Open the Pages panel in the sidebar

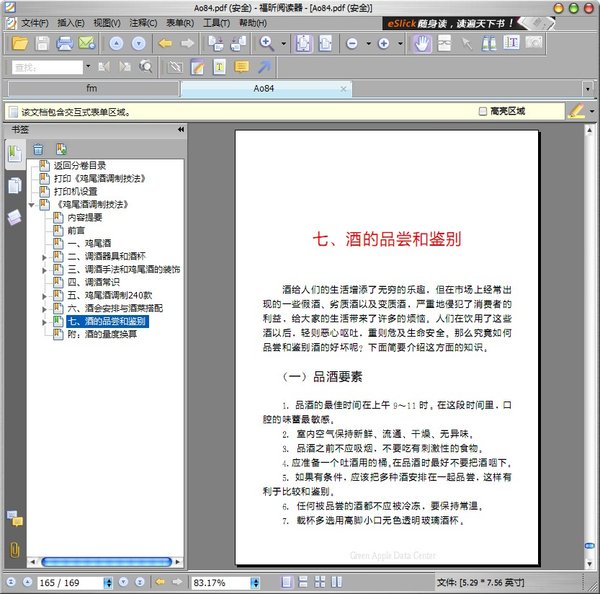[x=15, y=186]
